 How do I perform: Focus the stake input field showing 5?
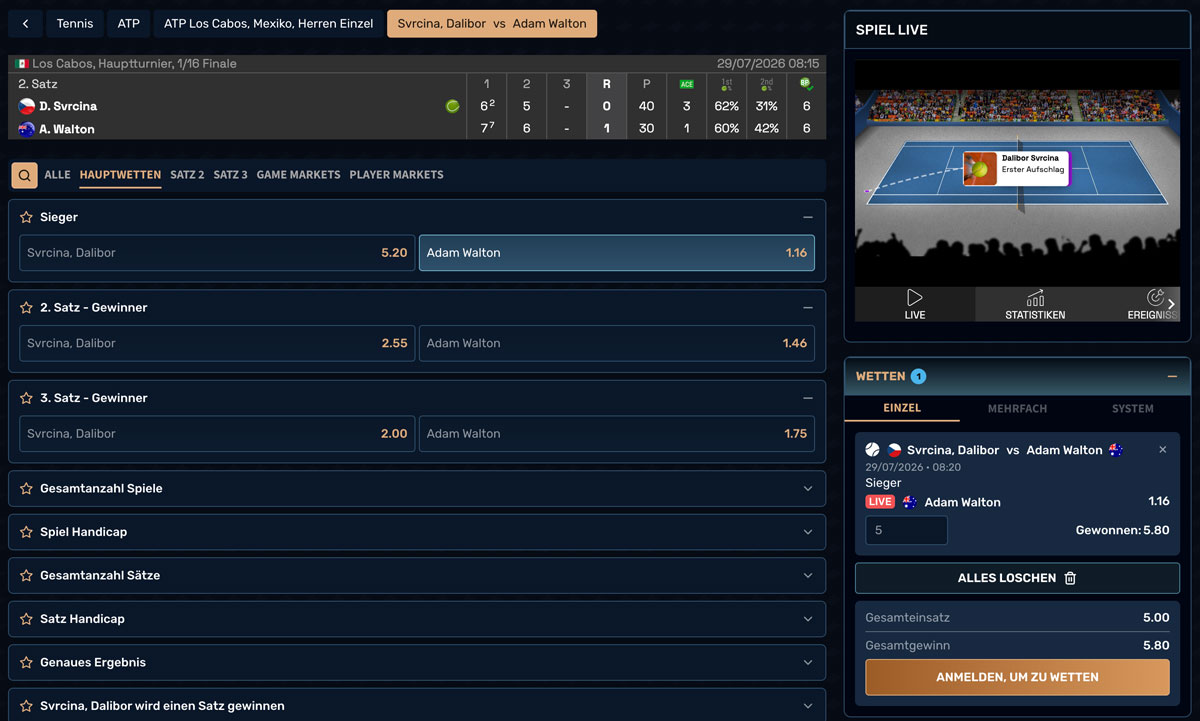point(906,530)
